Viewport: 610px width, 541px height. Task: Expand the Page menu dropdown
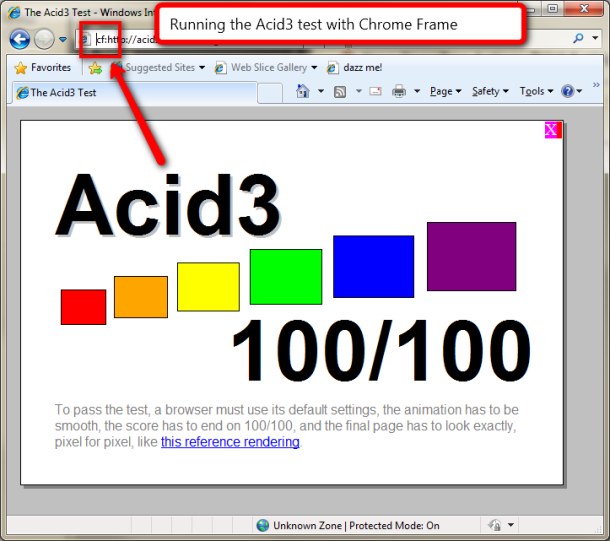click(445, 92)
